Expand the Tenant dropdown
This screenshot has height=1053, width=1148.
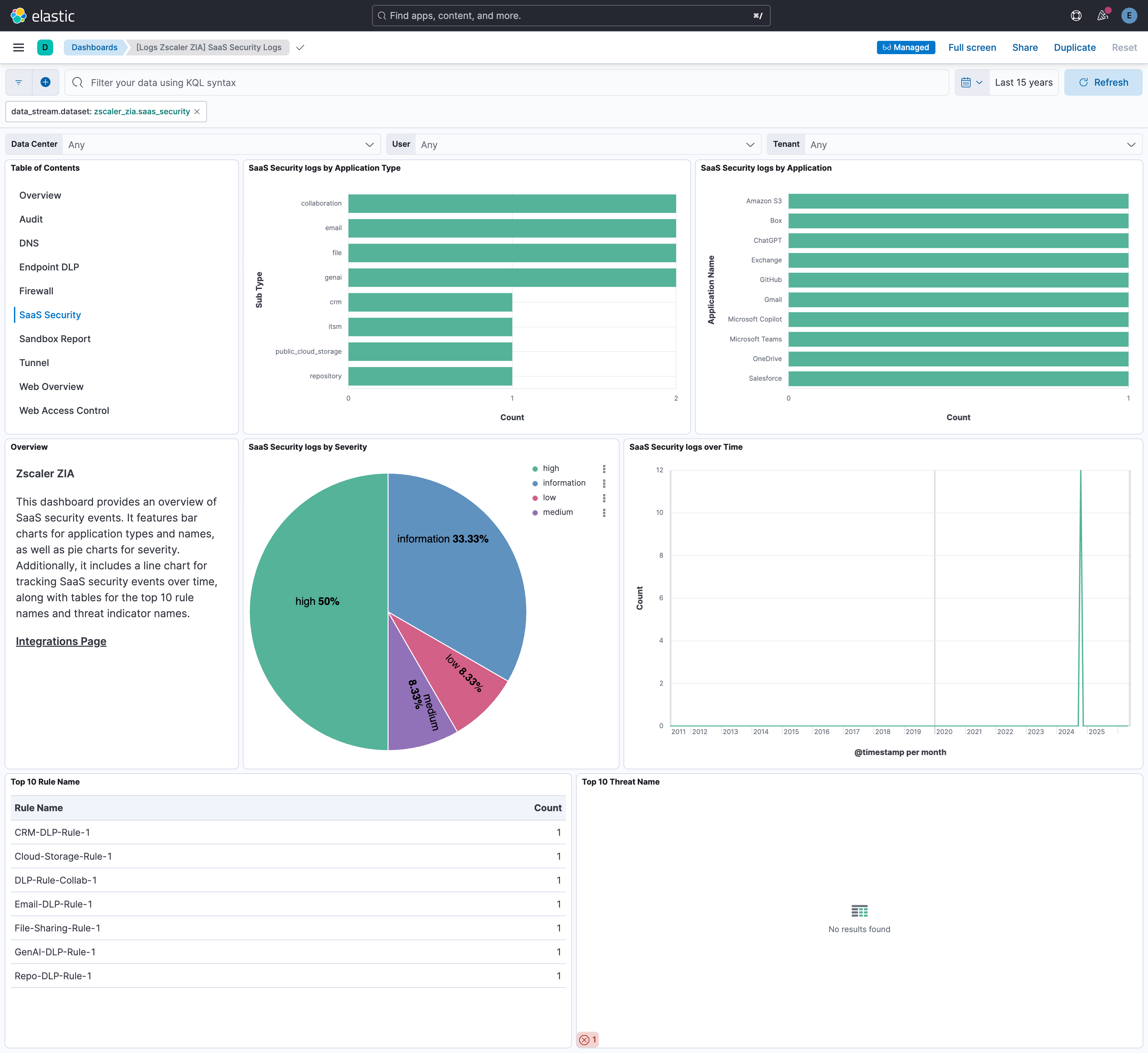point(973,145)
